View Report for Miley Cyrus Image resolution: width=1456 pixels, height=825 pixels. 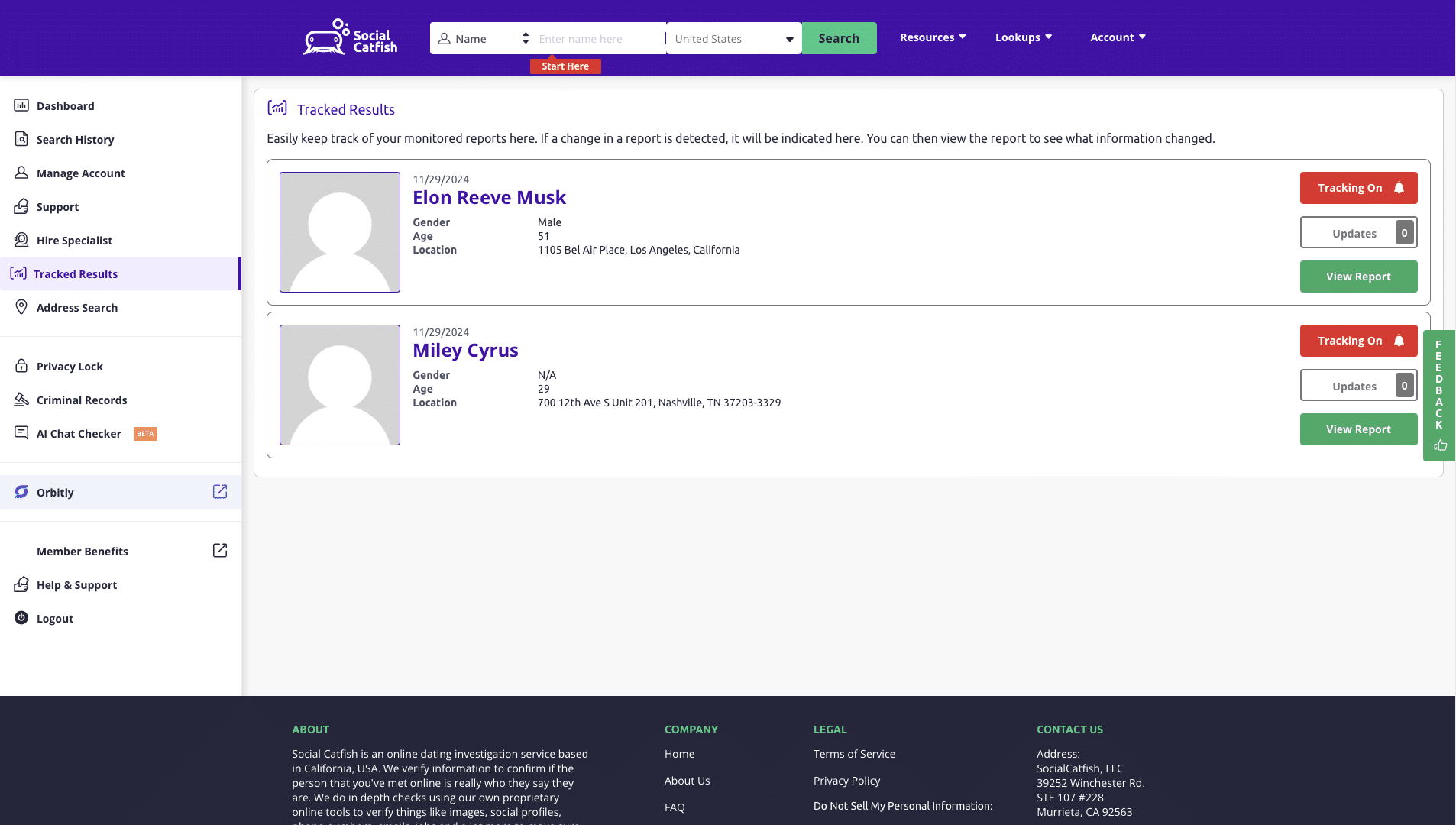(x=1358, y=429)
